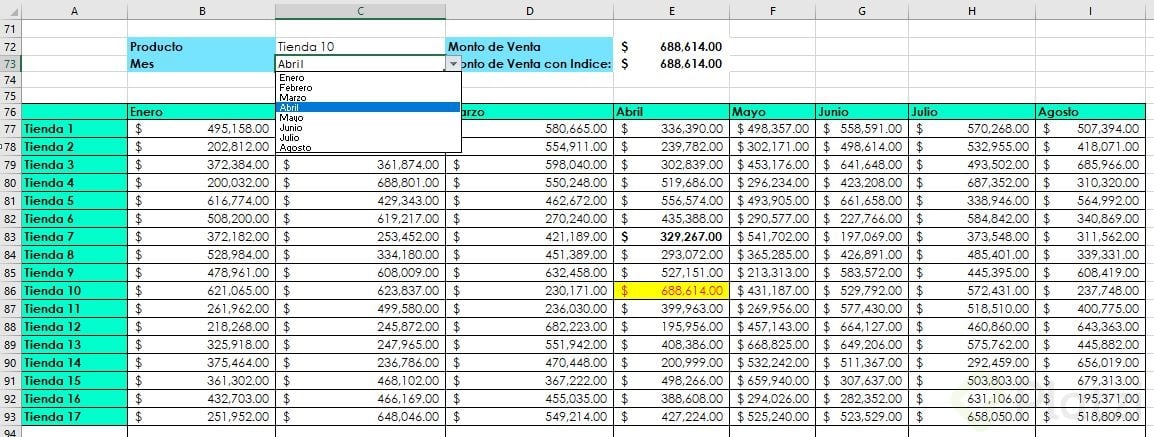Select column E header
The width and height of the screenshot is (1154, 437).
click(671, 10)
